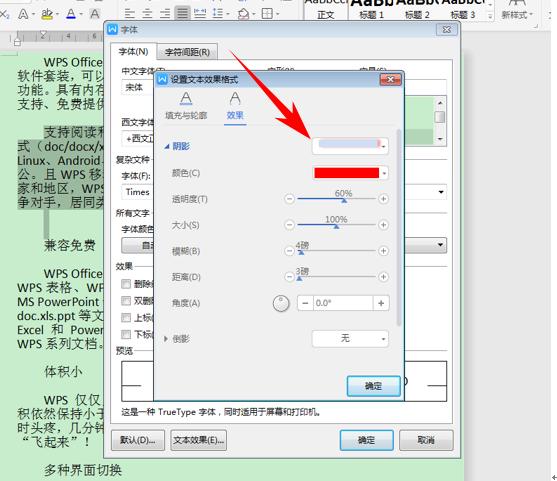The height and width of the screenshot is (481, 557).
Task: Apply the yellow text highlight tool
Action: 47,14
